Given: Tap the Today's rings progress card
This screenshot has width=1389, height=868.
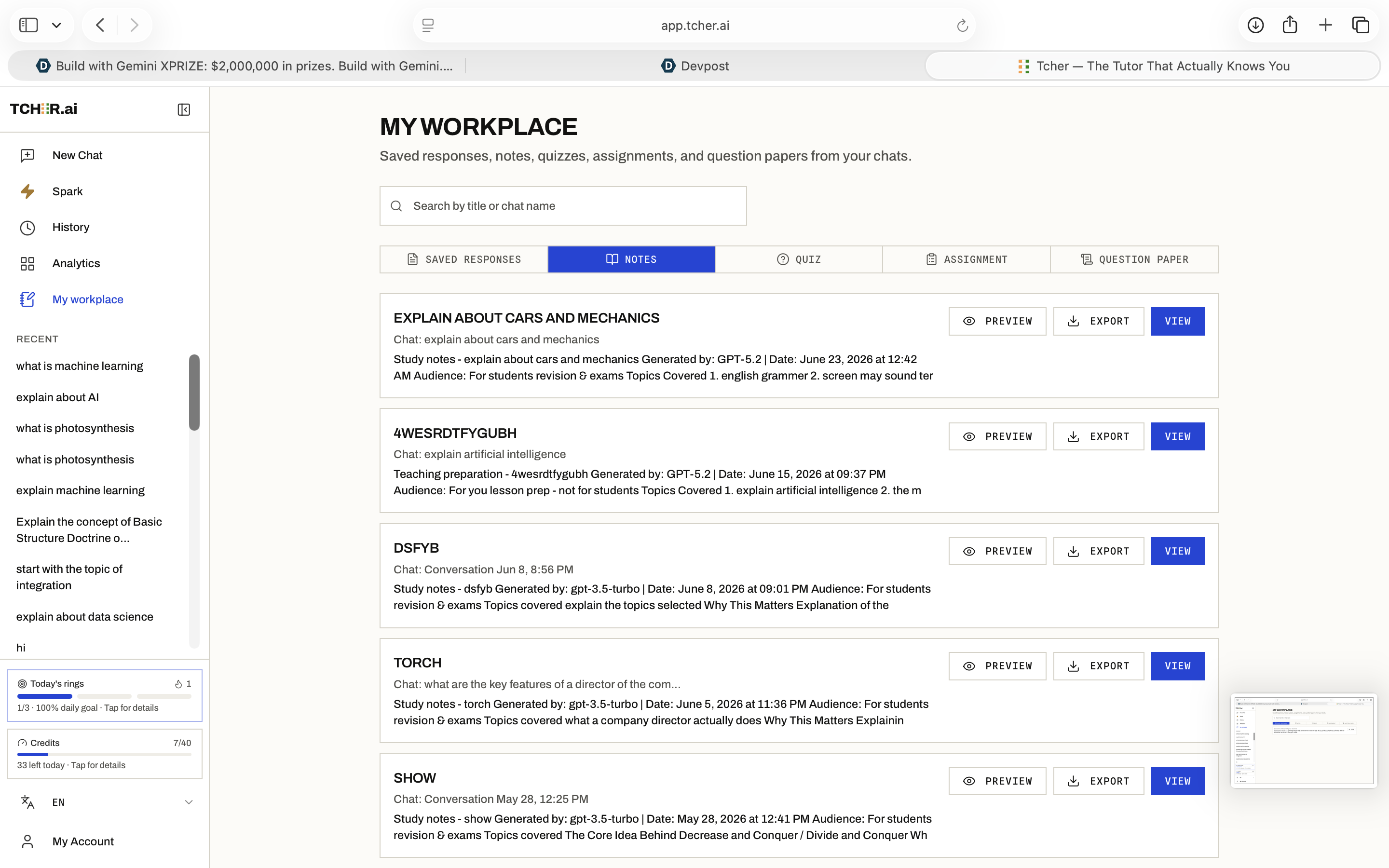Looking at the screenshot, I should [105, 695].
